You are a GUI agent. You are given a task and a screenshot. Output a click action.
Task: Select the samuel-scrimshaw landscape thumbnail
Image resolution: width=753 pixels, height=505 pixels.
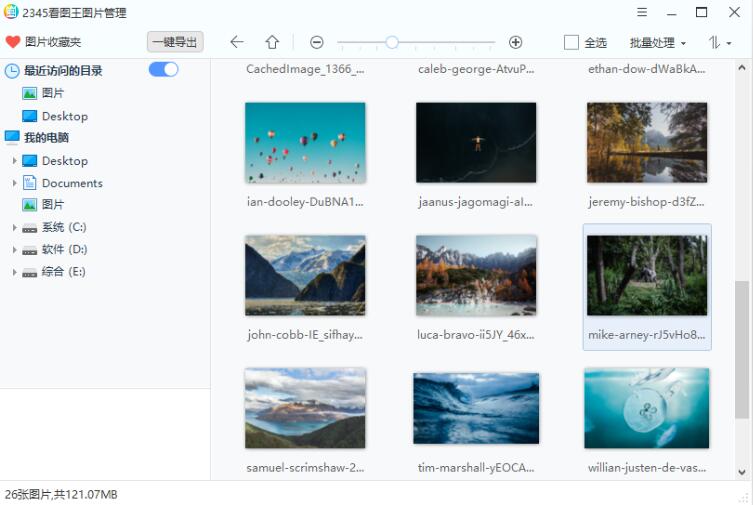[305, 409]
